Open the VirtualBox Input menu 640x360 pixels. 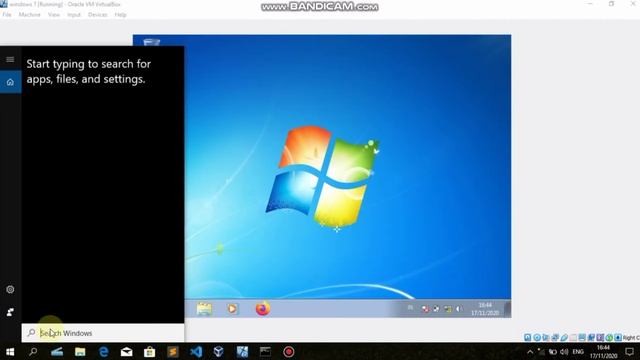[74, 15]
